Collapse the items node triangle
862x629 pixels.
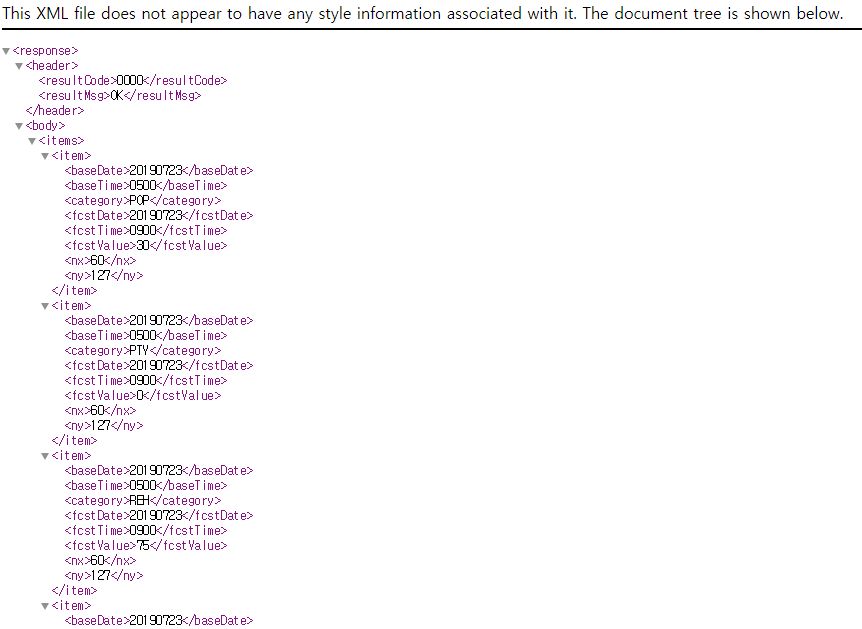[32, 141]
